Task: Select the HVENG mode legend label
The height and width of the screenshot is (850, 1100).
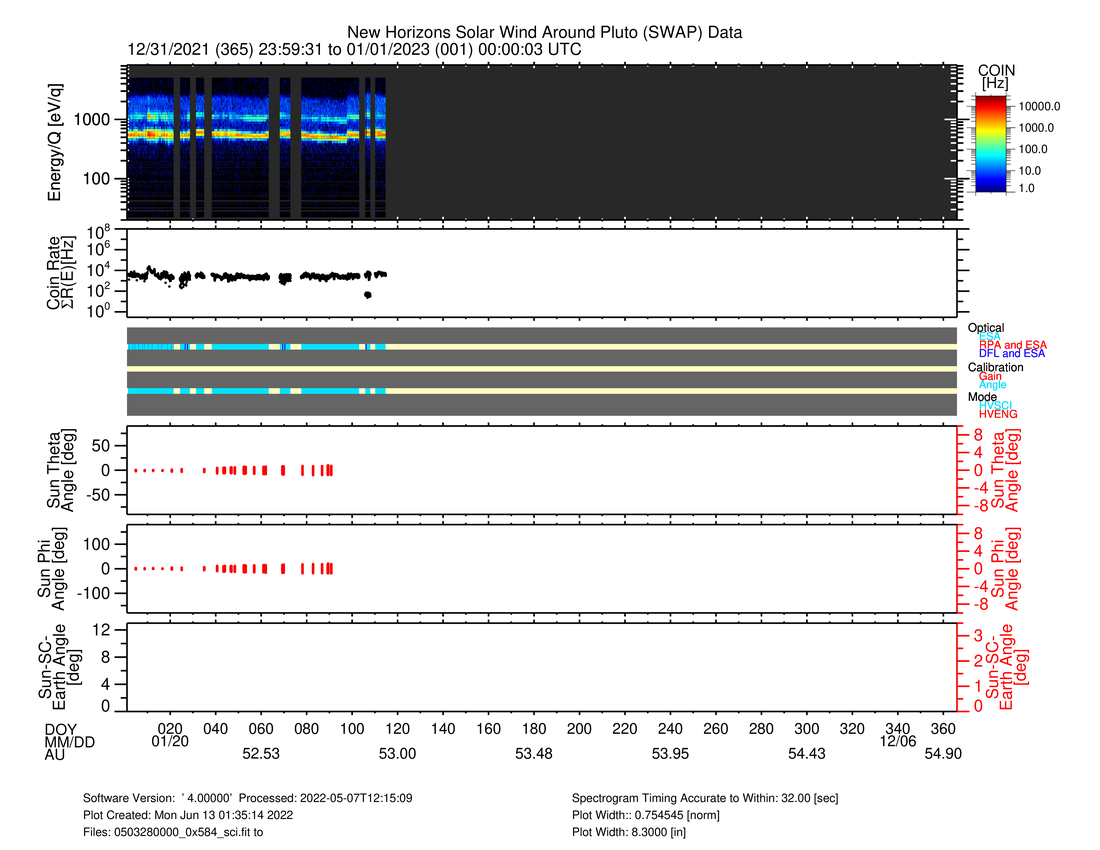Action: click(x=998, y=414)
